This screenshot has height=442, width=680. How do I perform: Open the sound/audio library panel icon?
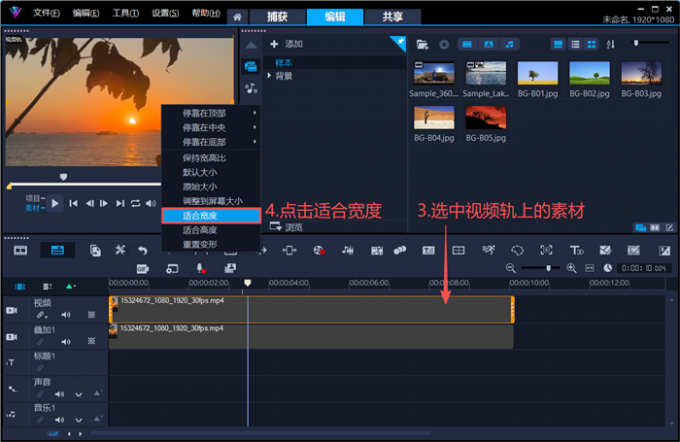(251, 88)
